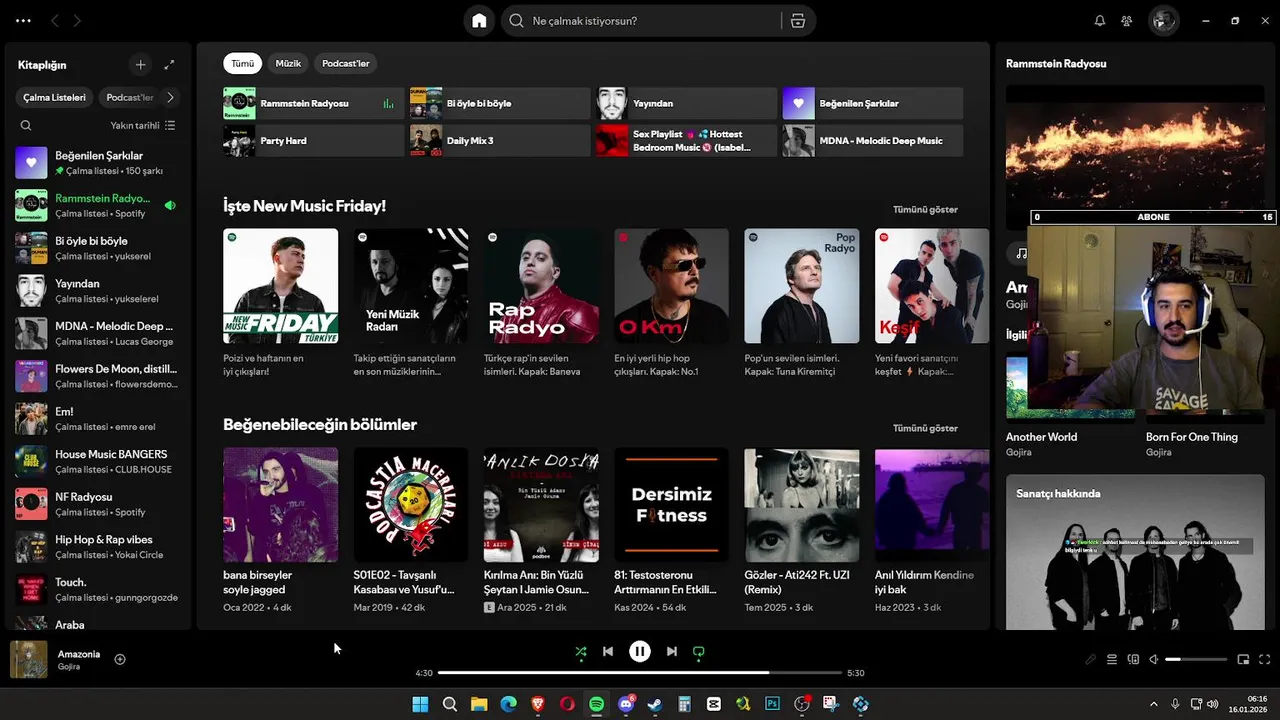Open O Km playlist cover
Viewport: 1280px width, 720px height.
coord(671,286)
